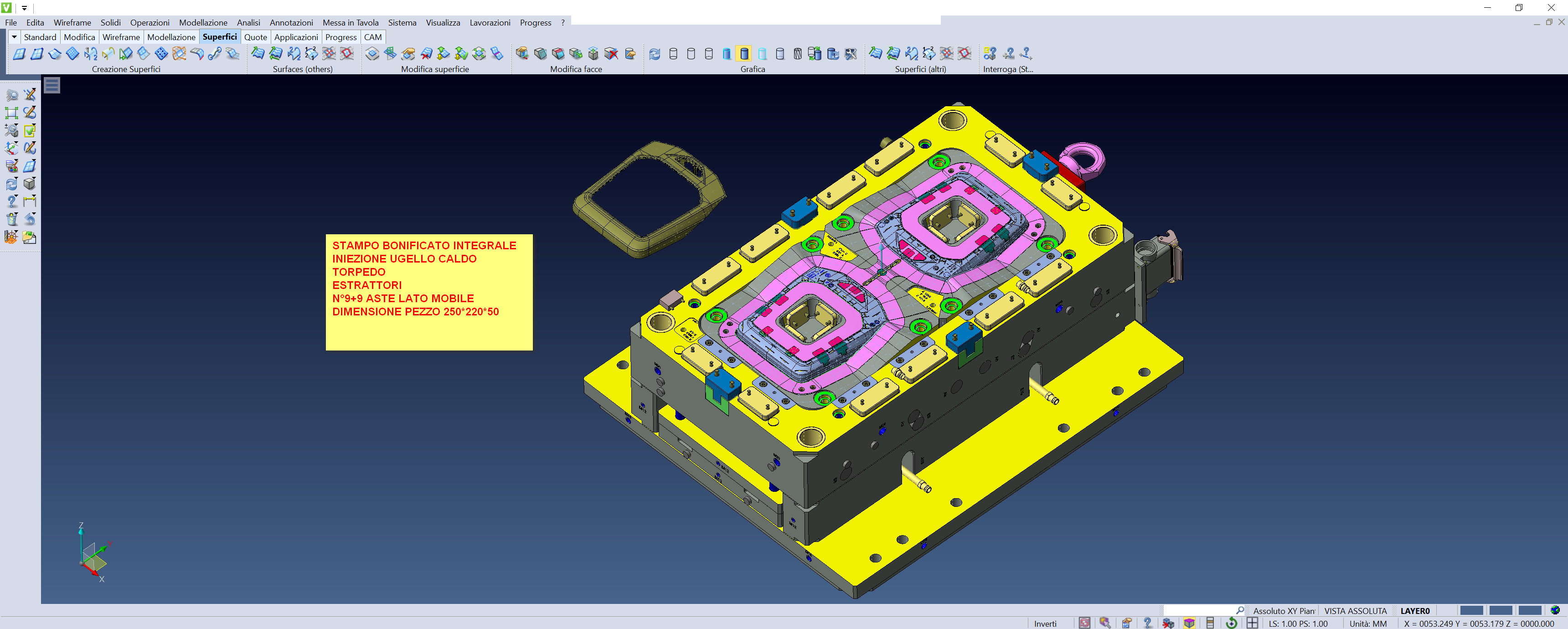The height and width of the screenshot is (629, 1568).
Task: Click the LAYER0 label in status bar
Action: point(1414,611)
